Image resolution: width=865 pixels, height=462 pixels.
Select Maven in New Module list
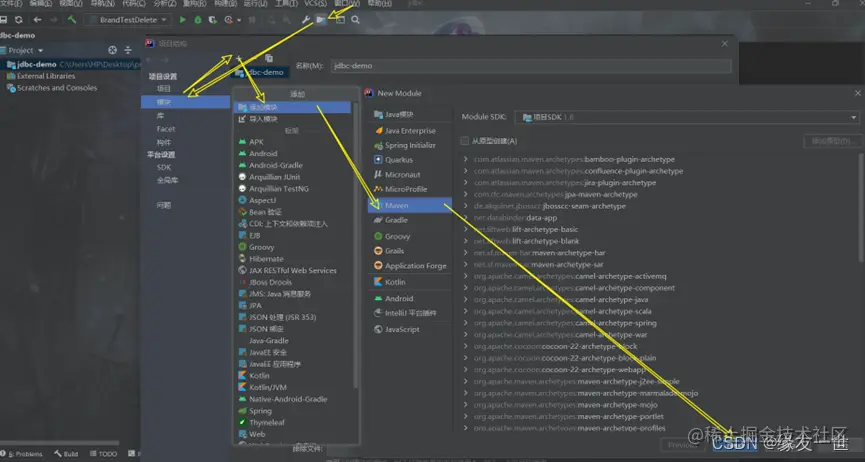click(410, 205)
